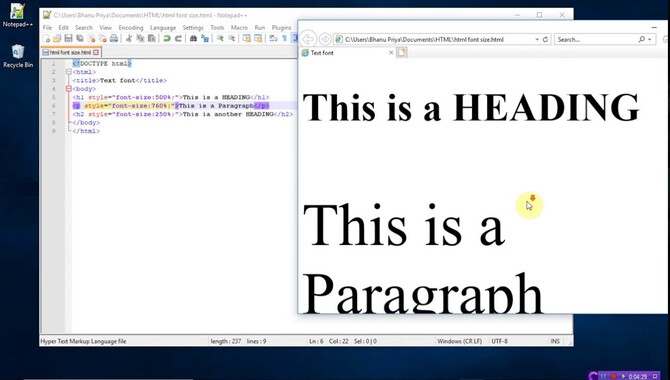Click the Cut scissors icon
The width and height of the screenshot is (670, 380).
pos(129,38)
